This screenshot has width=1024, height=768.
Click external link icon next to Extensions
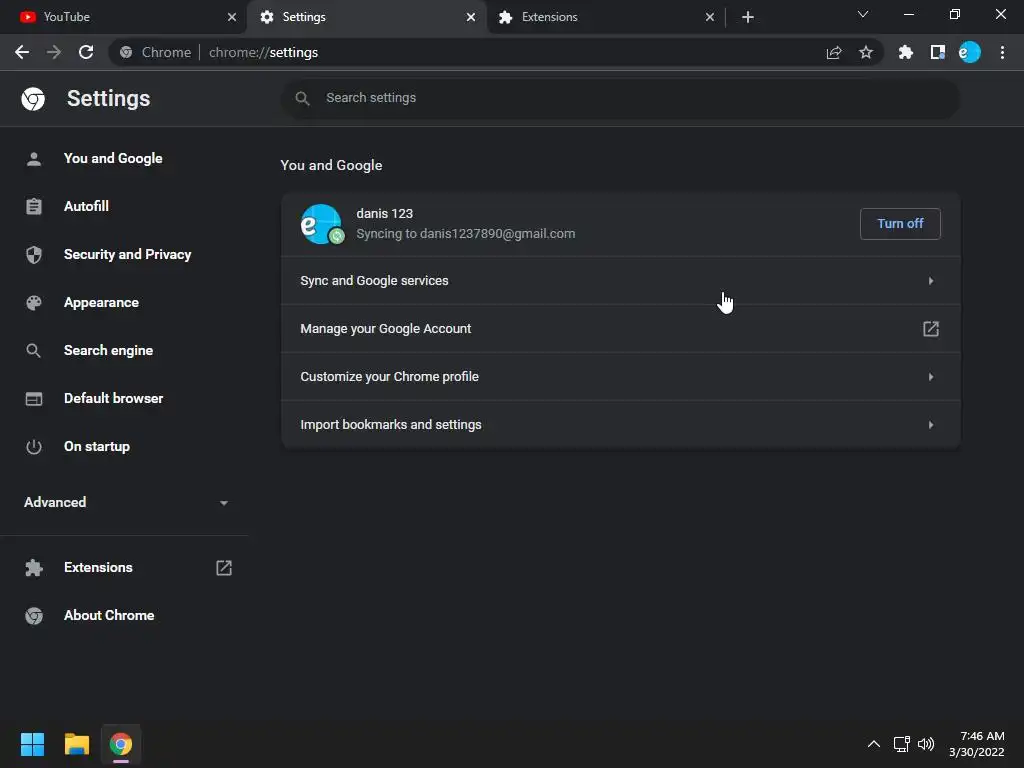[x=224, y=568]
